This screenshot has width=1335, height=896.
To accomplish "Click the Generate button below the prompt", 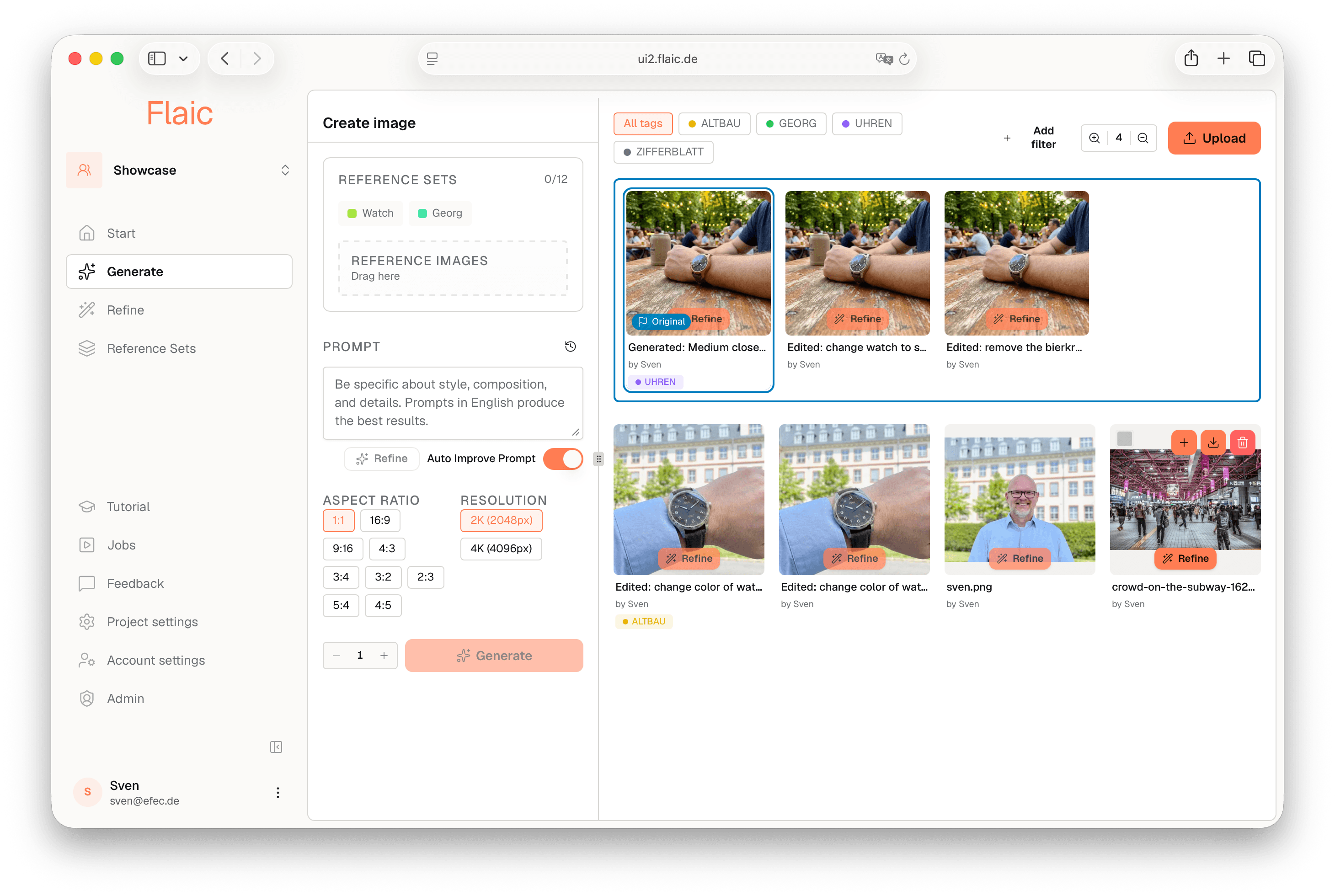I will 494,656.
